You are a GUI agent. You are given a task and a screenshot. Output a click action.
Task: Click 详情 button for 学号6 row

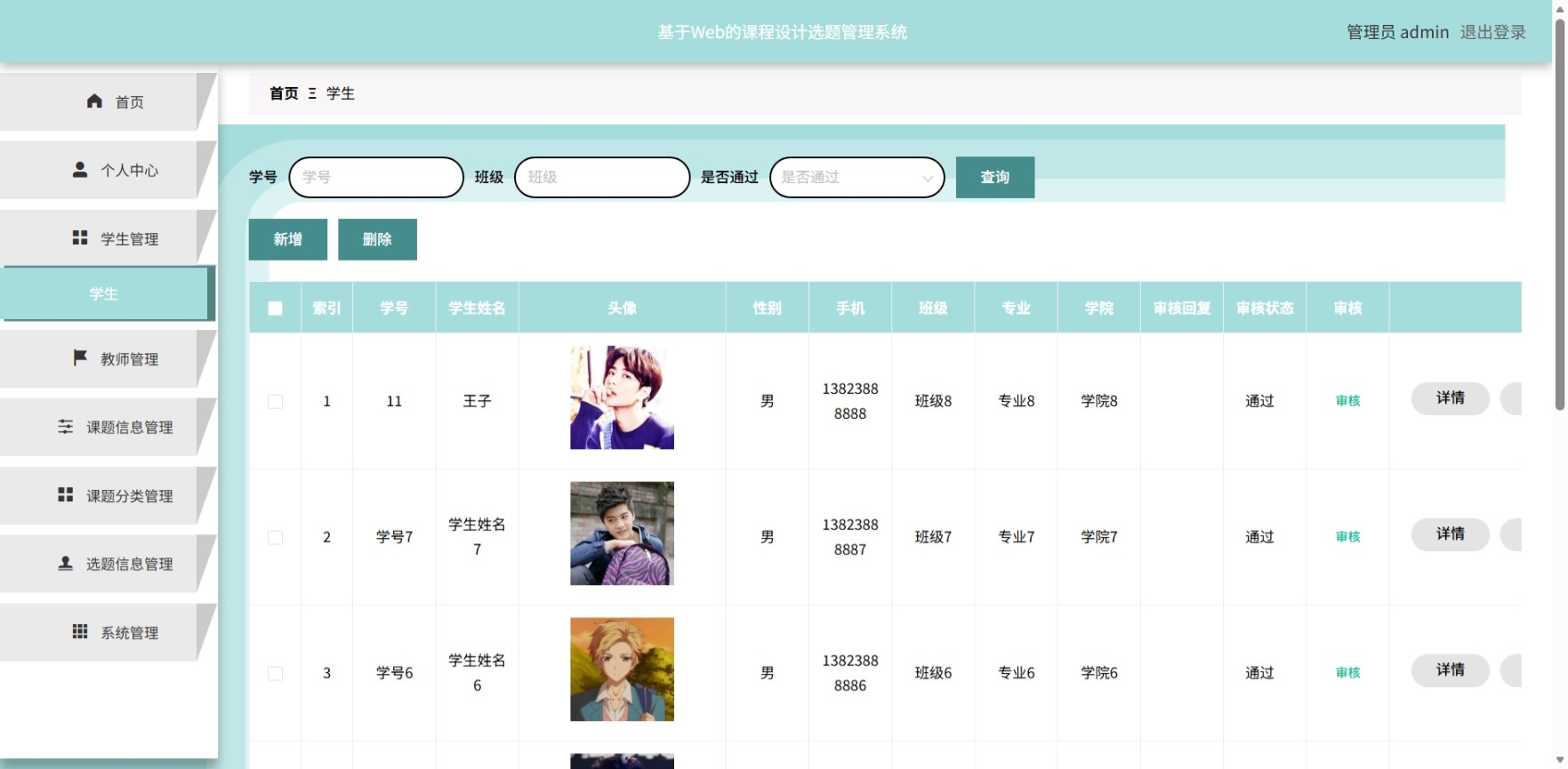coord(1451,669)
